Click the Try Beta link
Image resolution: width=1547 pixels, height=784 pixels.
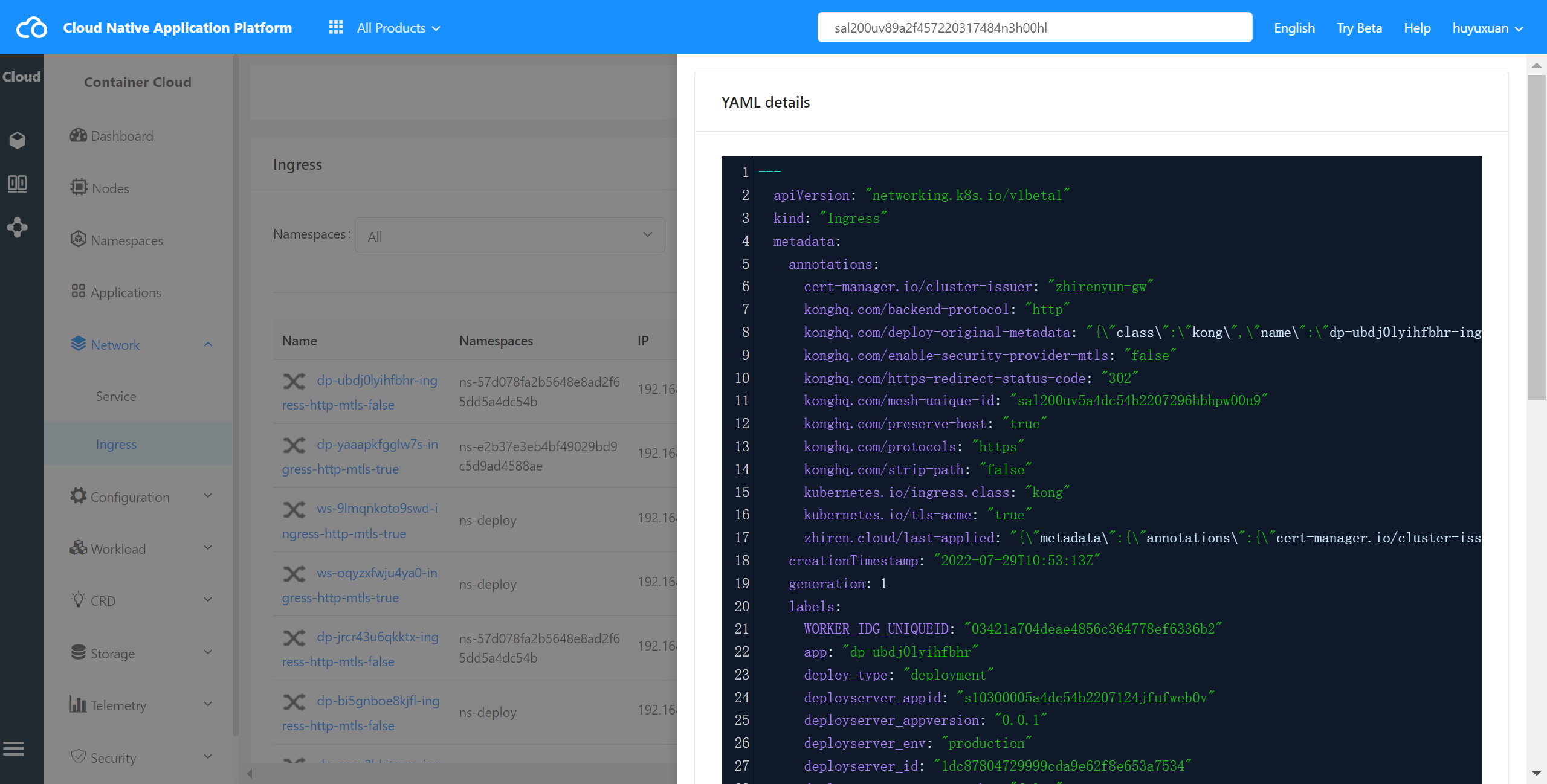pyautogui.click(x=1359, y=28)
